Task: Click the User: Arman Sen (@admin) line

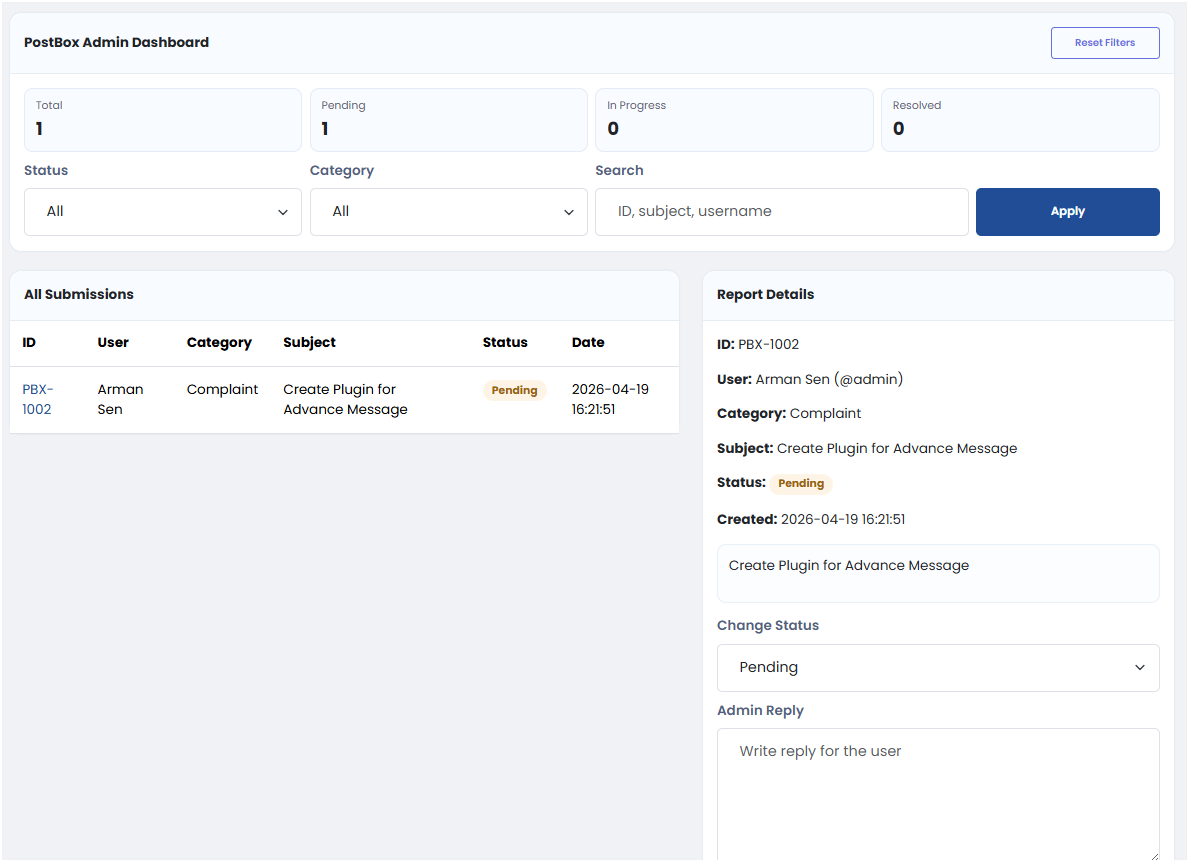Action: coord(810,379)
